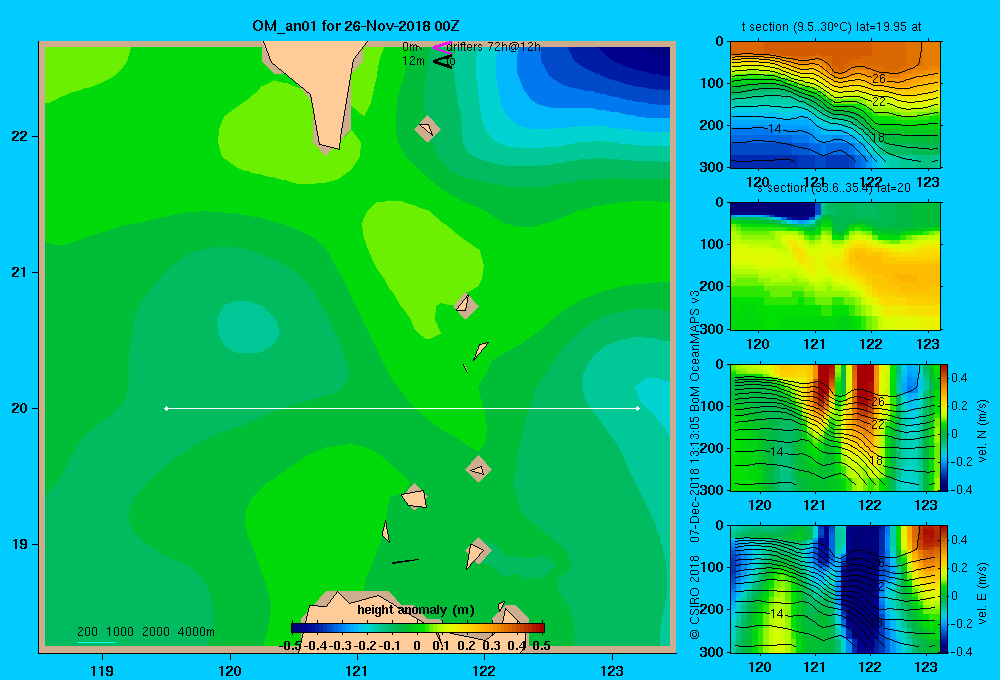Click the 'vel. E (m/s)' axis label

click(982, 592)
